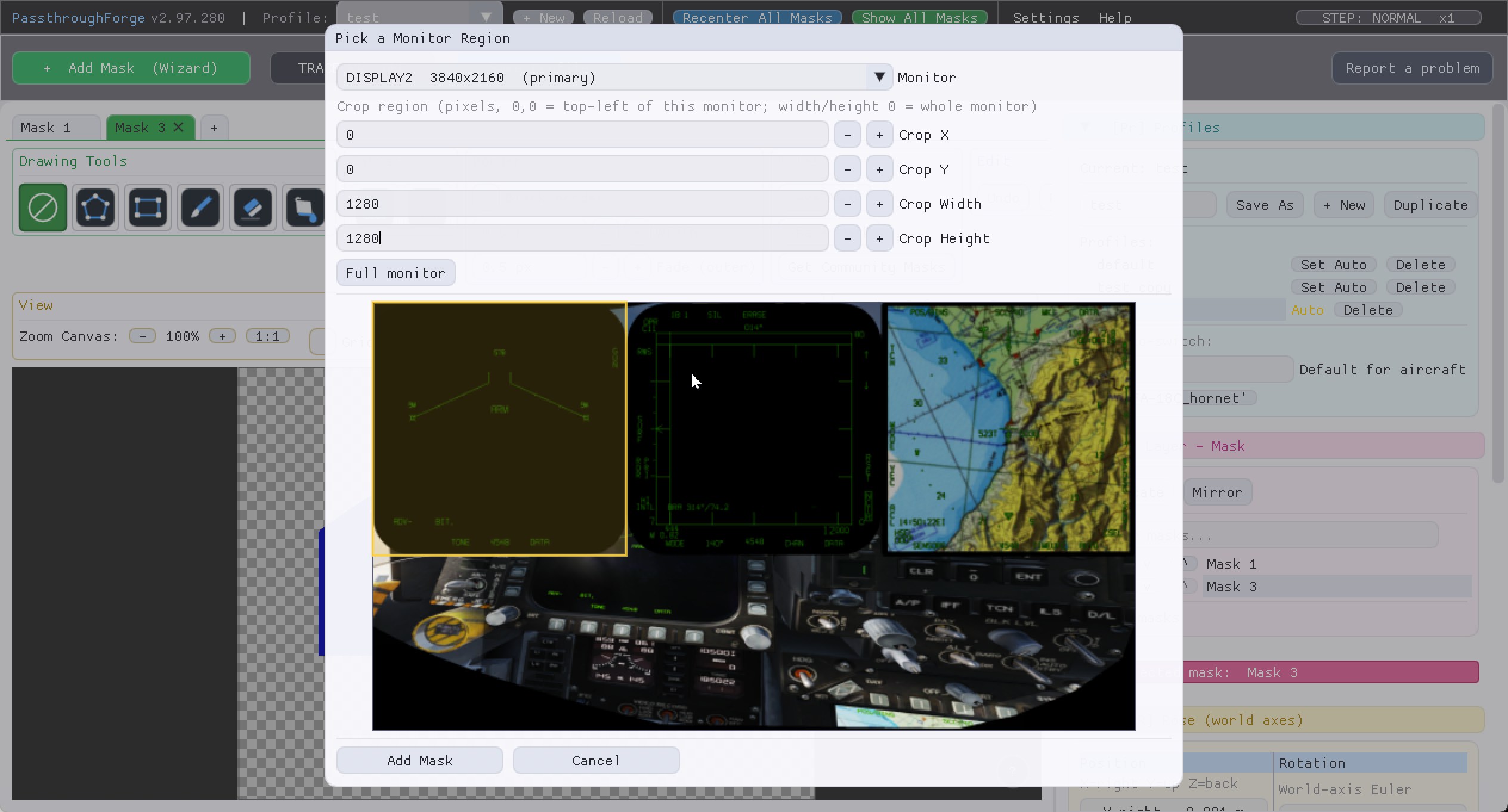Select the eraser tool

point(253,207)
